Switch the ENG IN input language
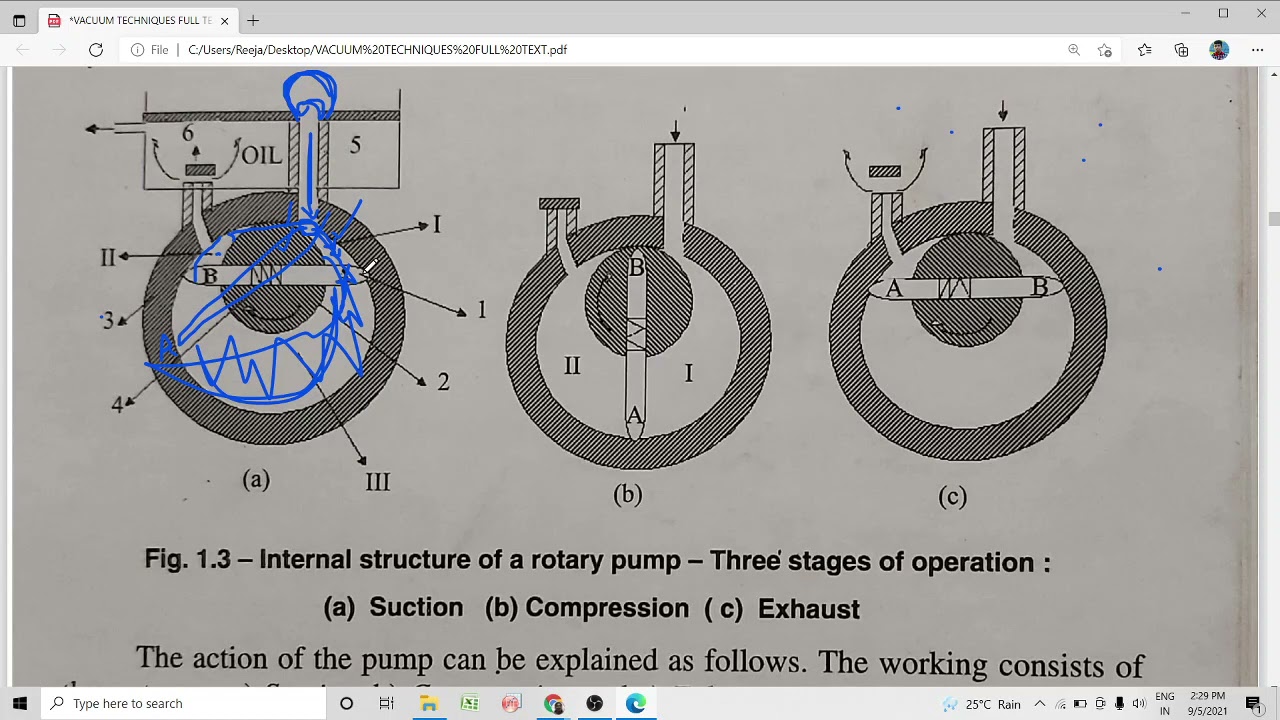Screen dimensions: 1280x720 (1165, 704)
